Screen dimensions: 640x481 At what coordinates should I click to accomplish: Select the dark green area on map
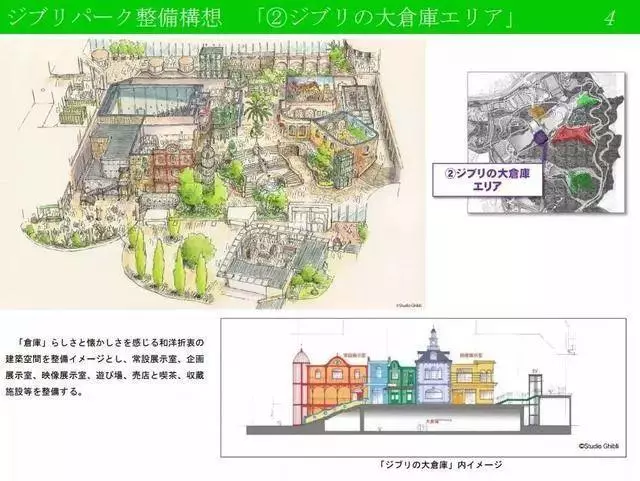coord(581,180)
